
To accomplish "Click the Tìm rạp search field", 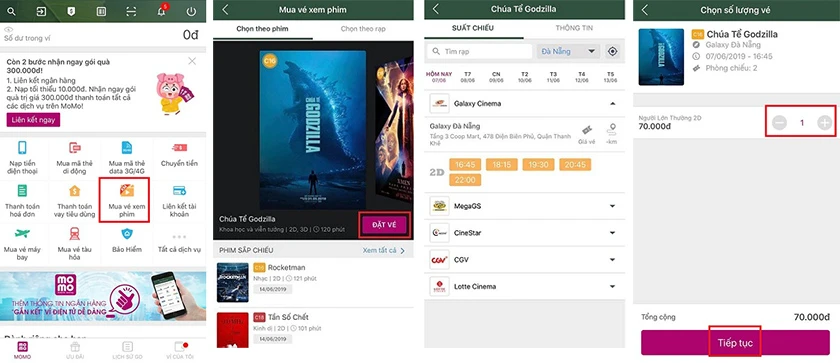I will (x=479, y=51).
